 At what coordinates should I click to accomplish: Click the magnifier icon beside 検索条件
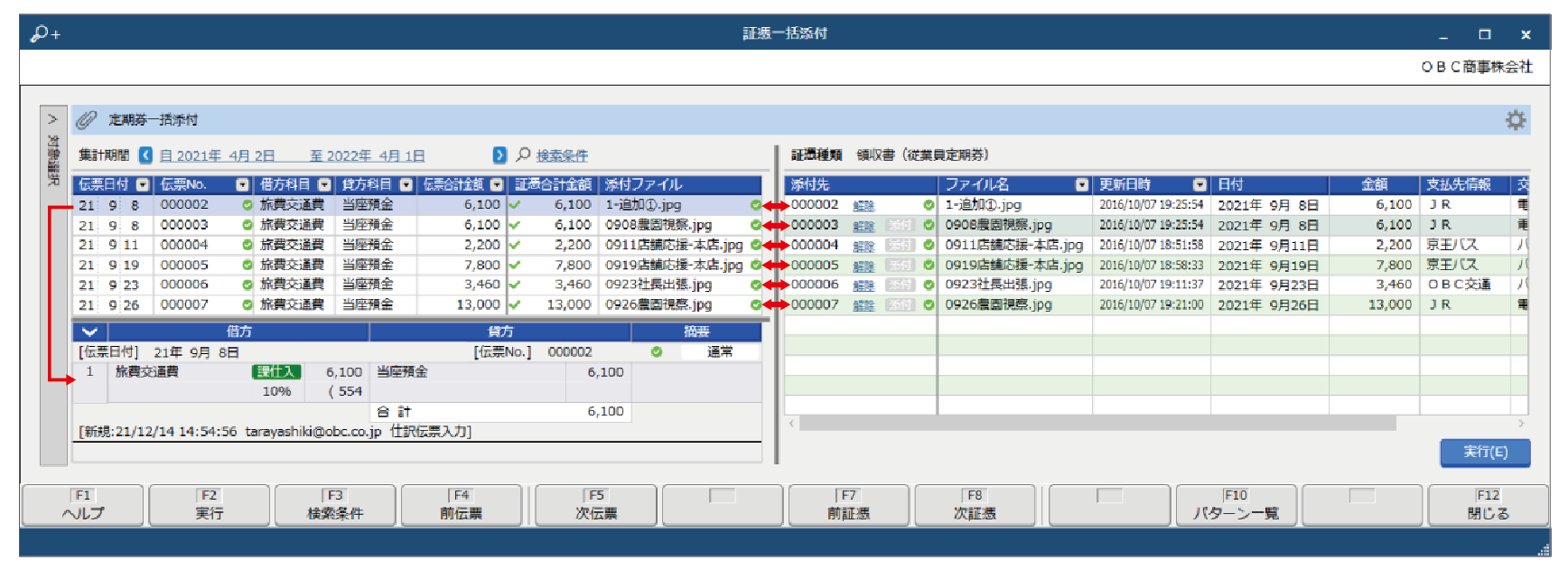click(523, 154)
